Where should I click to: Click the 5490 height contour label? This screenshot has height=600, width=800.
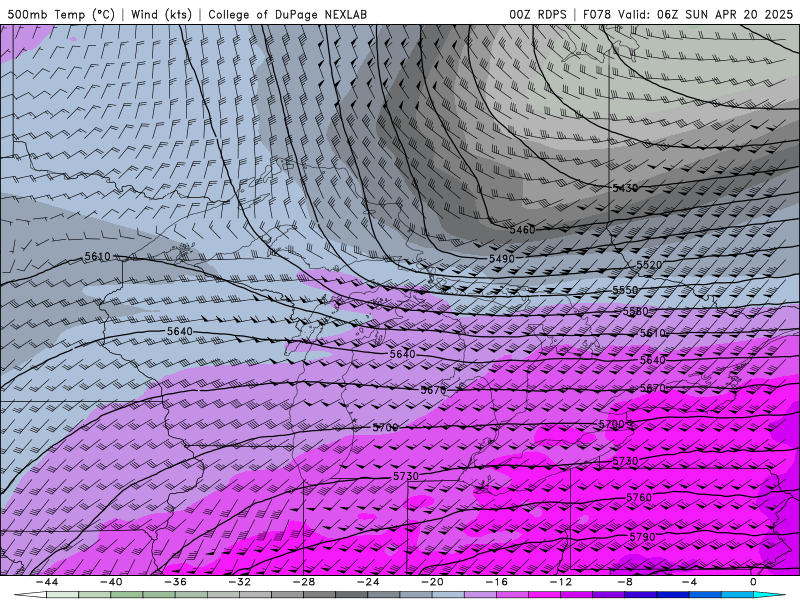click(502, 259)
